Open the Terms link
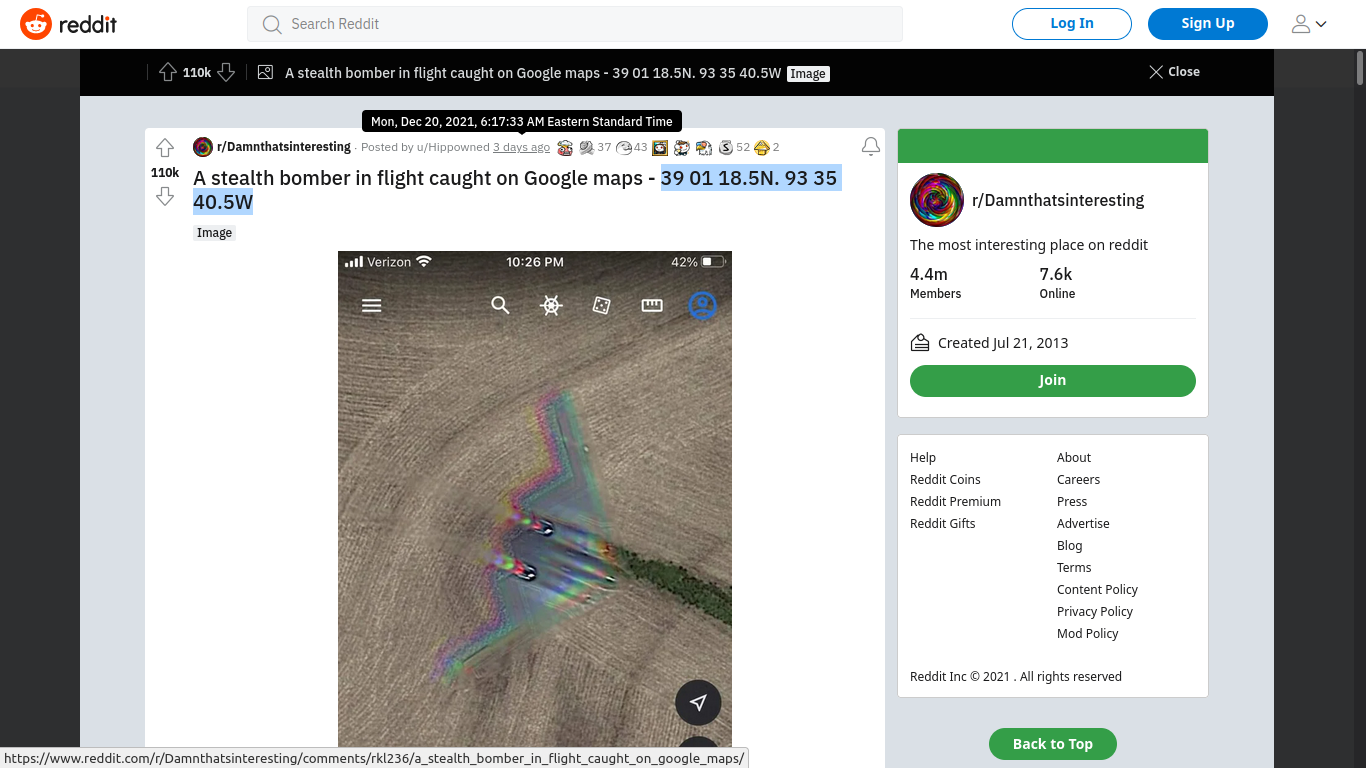Image resolution: width=1366 pixels, height=768 pixels. (1074, 568)
